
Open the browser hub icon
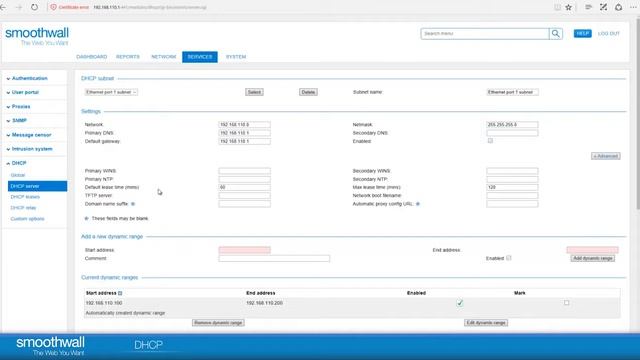[x=588, y=7]
